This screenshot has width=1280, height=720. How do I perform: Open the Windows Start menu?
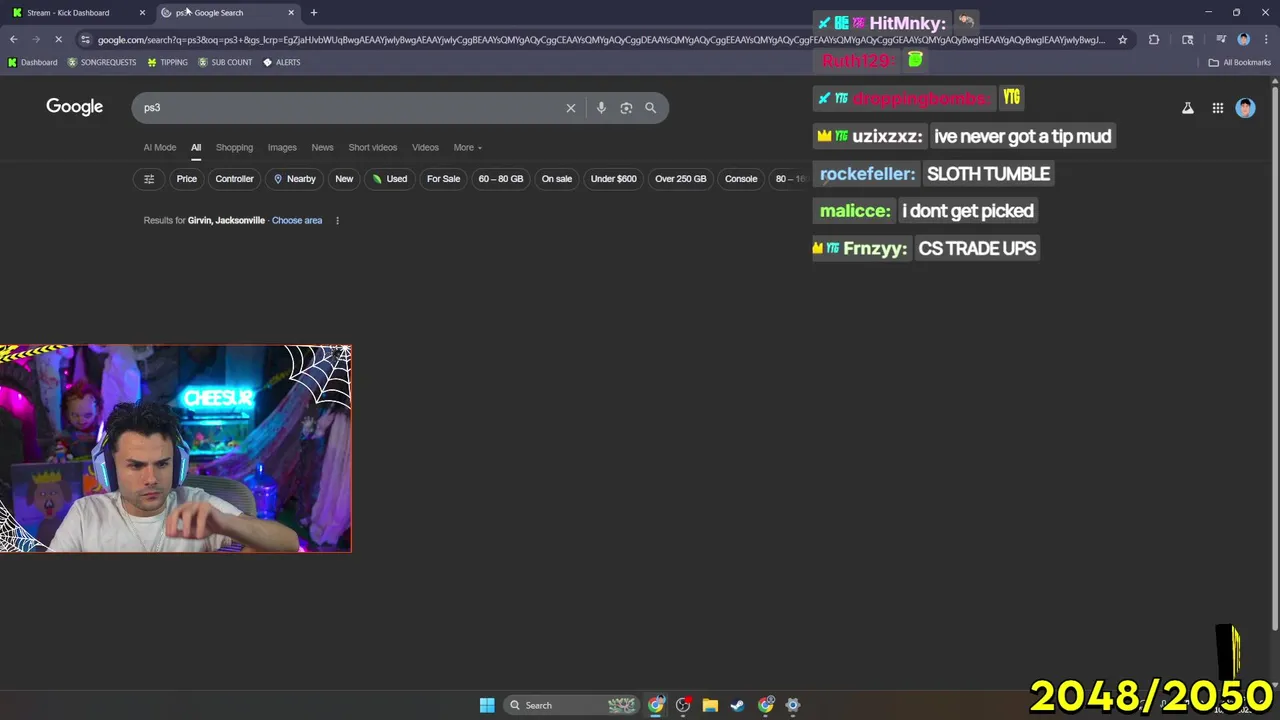487,705
